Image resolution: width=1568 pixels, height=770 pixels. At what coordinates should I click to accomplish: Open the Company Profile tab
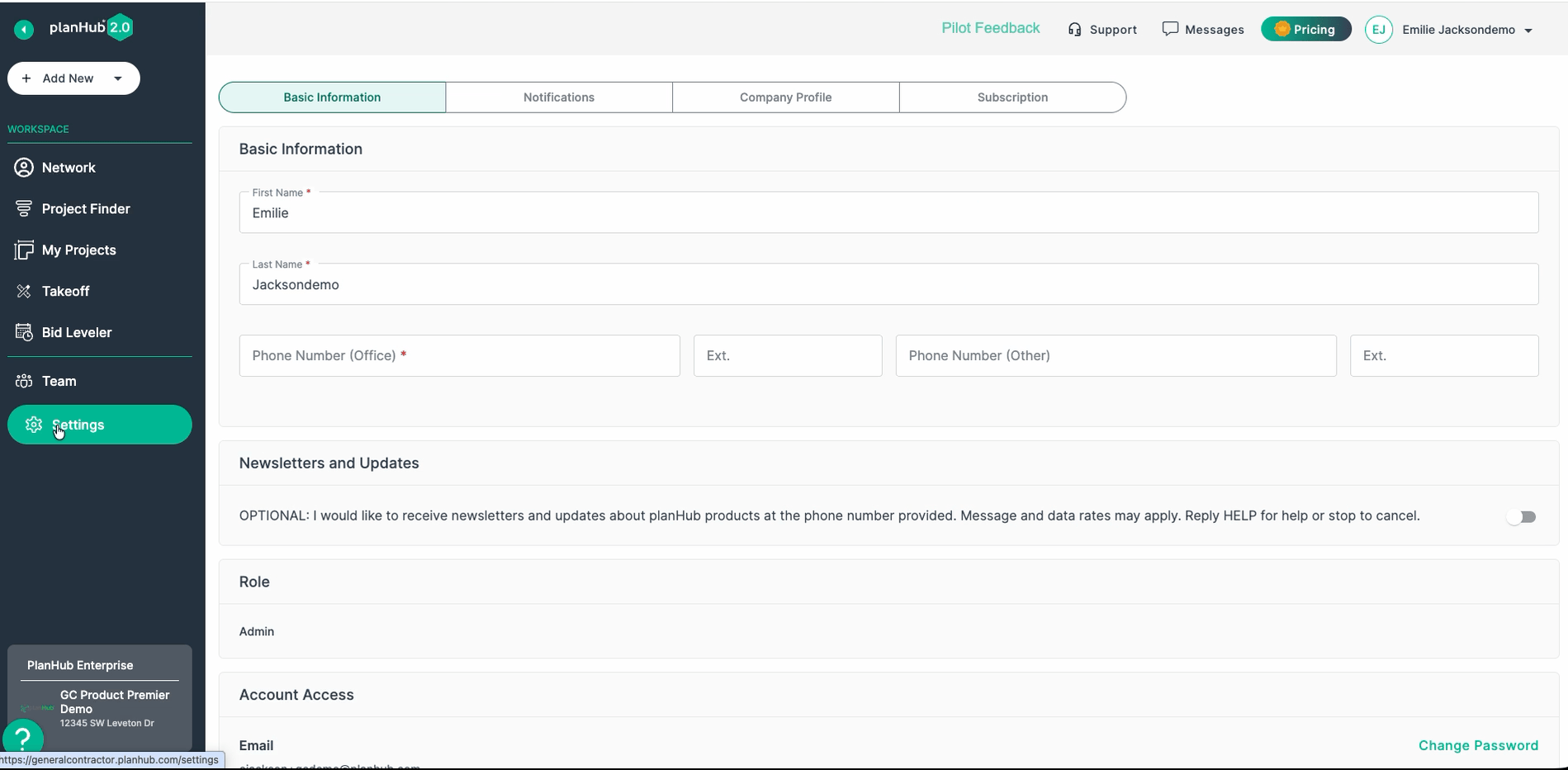786,97
